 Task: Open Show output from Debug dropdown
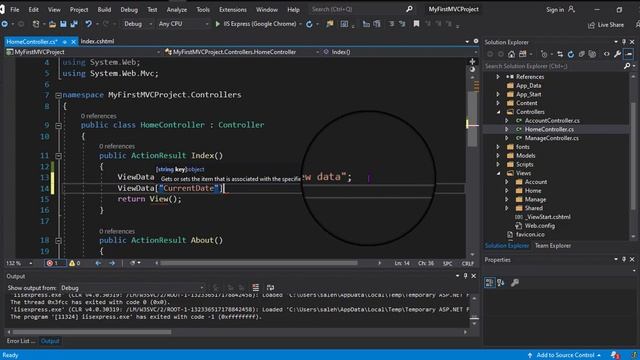click(x=132, y=288)
